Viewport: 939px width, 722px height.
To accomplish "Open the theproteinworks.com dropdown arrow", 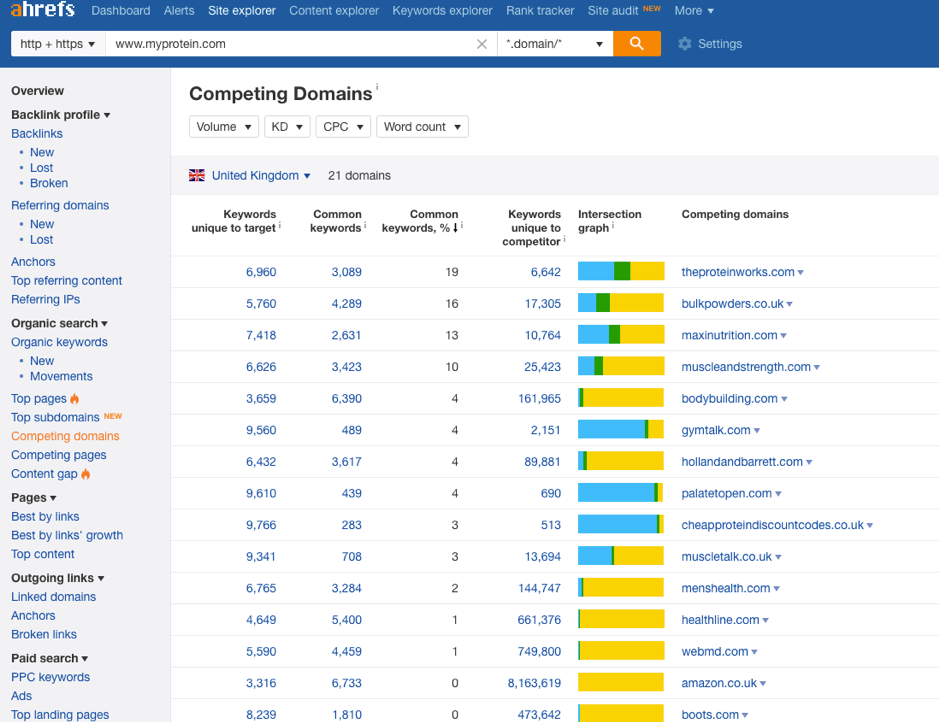I will click(x=800, y=272).
